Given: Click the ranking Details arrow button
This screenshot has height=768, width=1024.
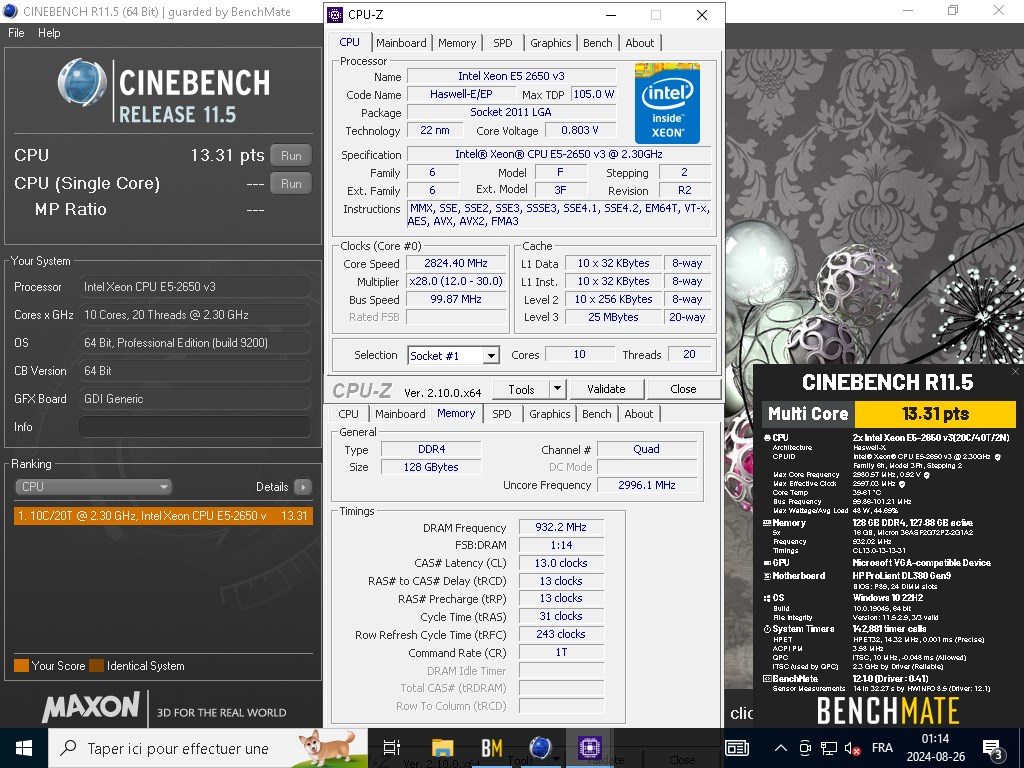Looking at the screenshot, I should (x=303, y=487).
